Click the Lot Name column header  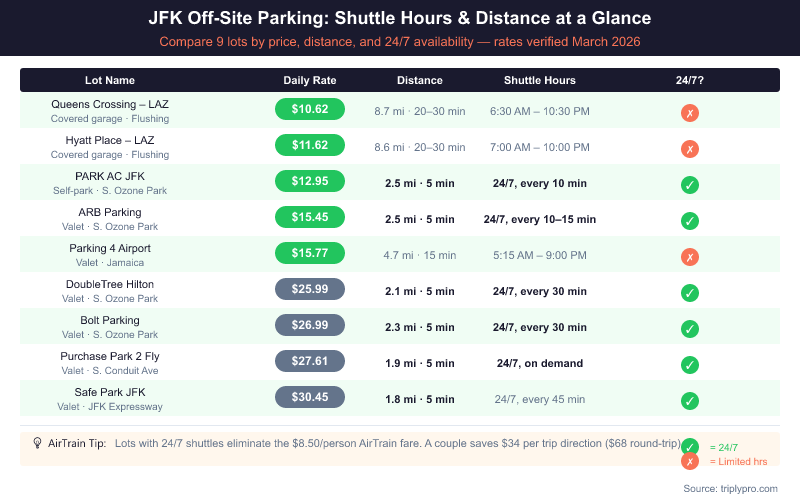click(110, 80)
